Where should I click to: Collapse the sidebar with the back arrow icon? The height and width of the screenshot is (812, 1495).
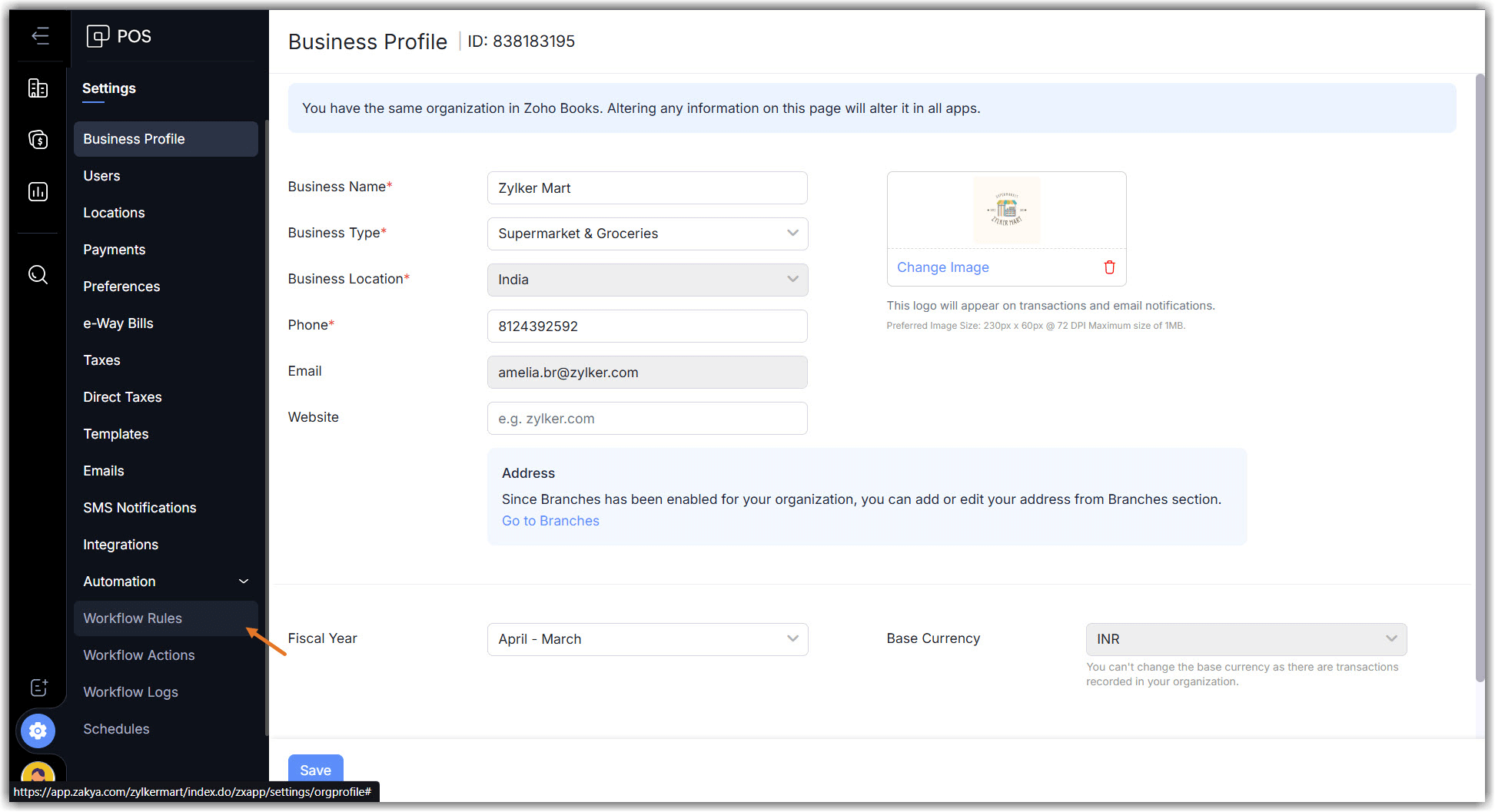[40, 36]
